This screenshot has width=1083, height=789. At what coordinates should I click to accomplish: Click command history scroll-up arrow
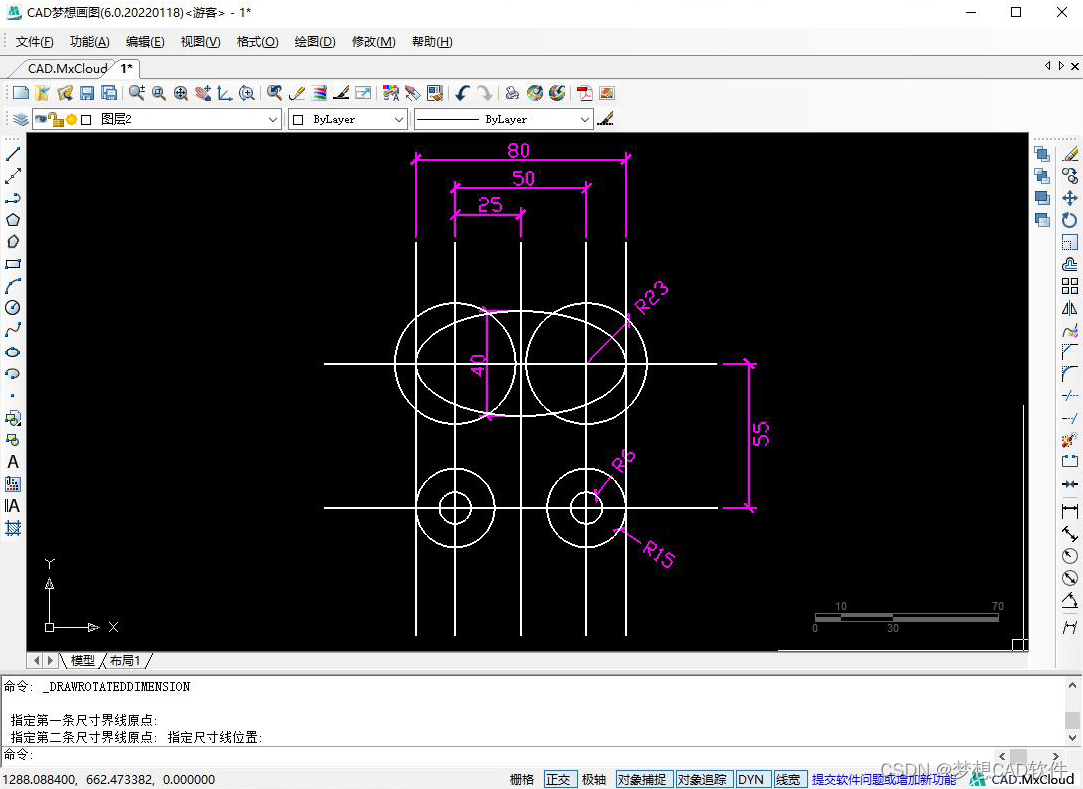[1073, 685]
